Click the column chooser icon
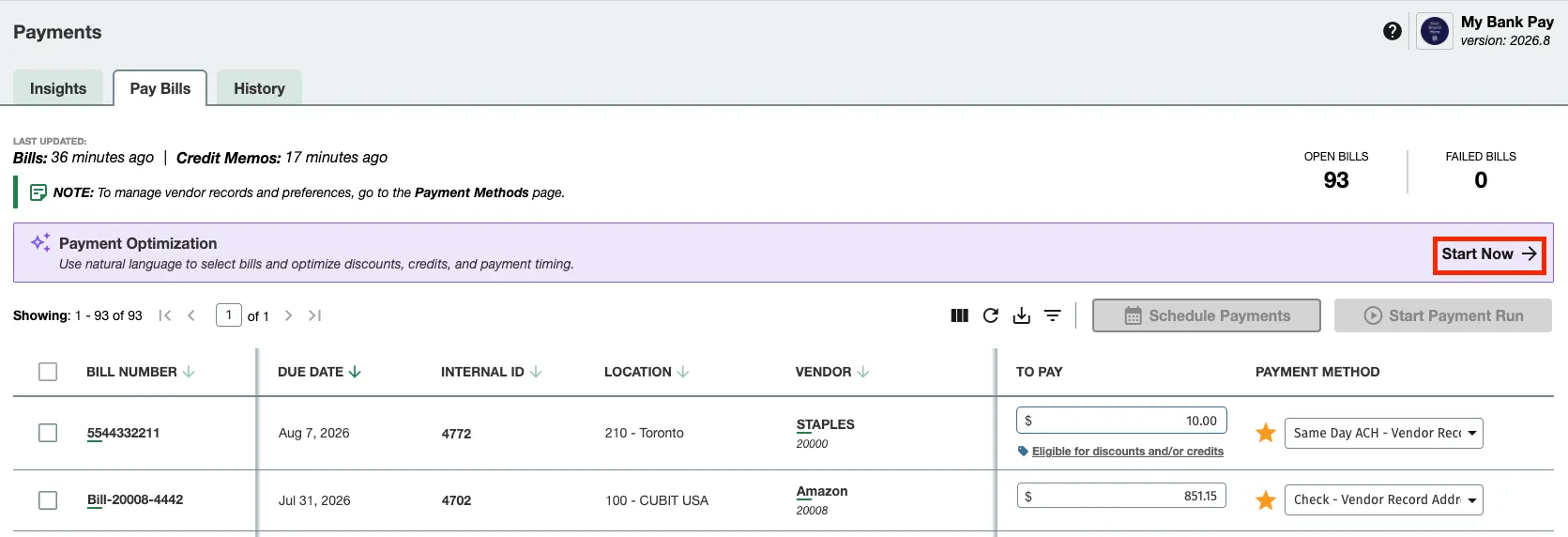The image size is (1568, 537). (959, 315)
